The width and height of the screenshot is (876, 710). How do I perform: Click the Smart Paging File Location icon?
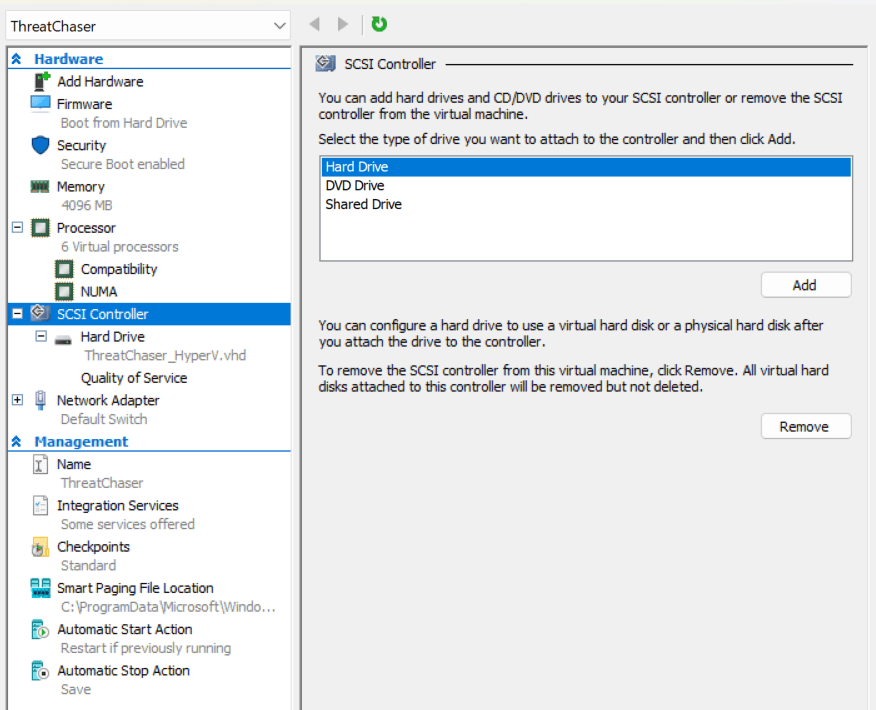(40, 588)
